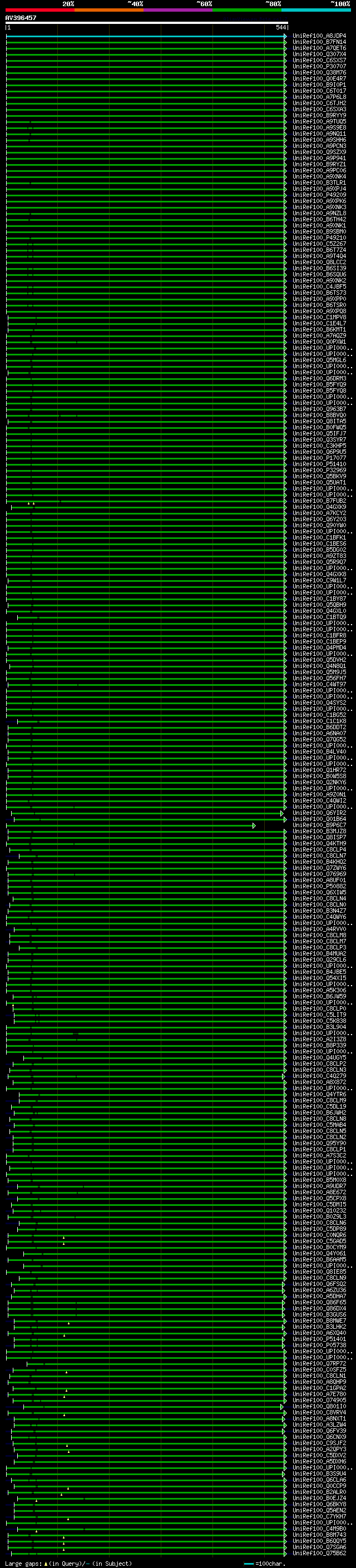This screenshot has height=1568, width=356.
Task: Click the label UniRef100_B6KMT1
Action: click(319, 329)
